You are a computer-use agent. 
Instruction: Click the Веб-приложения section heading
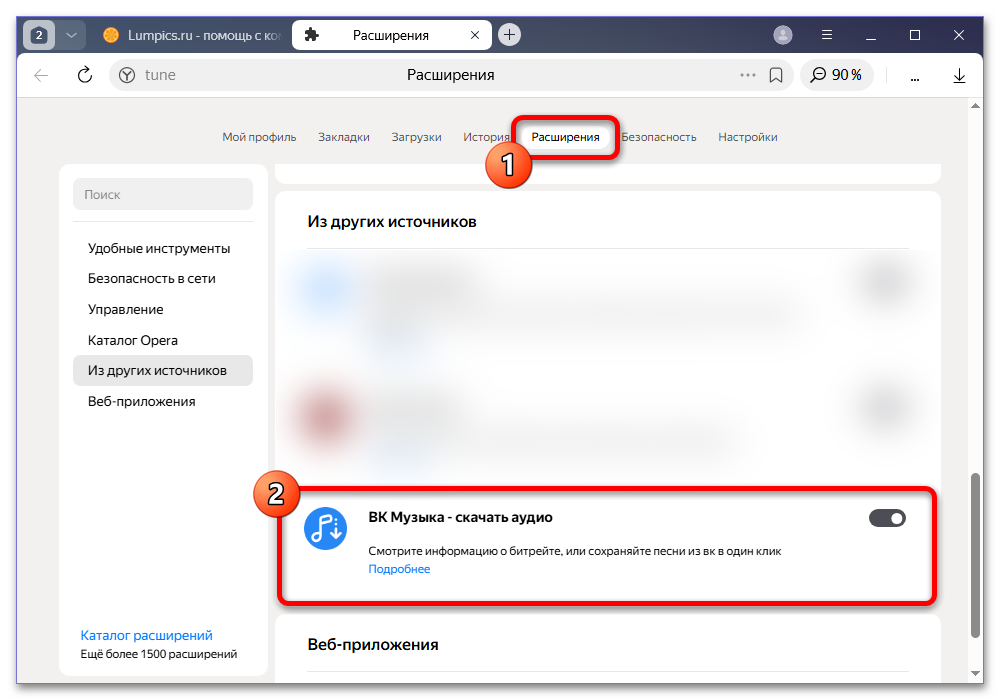pos(372,645)
